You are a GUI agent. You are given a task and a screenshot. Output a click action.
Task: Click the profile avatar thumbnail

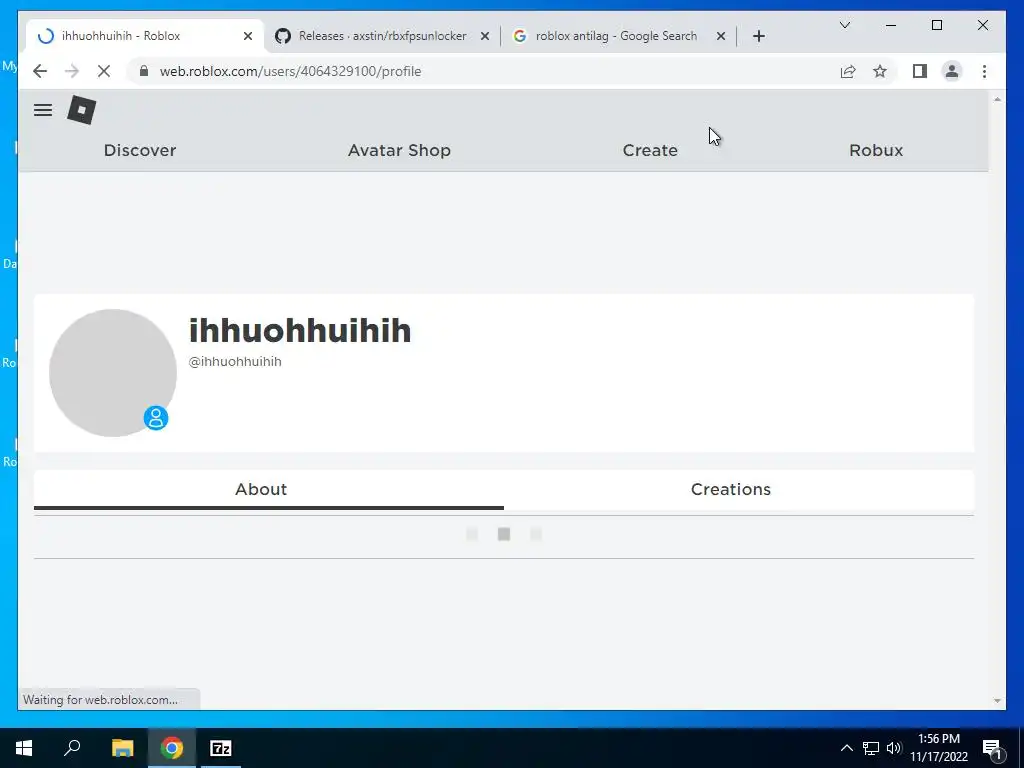113,373
